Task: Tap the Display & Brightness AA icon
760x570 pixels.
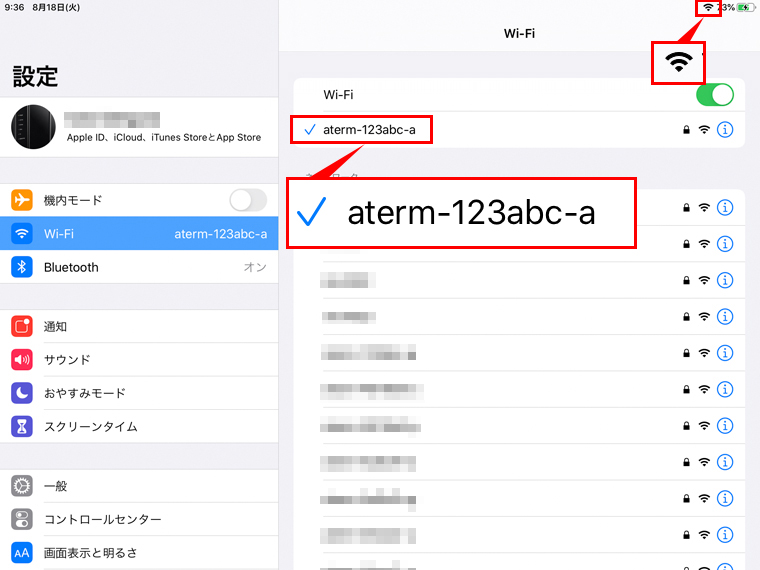Action: (x=22, y=552)
